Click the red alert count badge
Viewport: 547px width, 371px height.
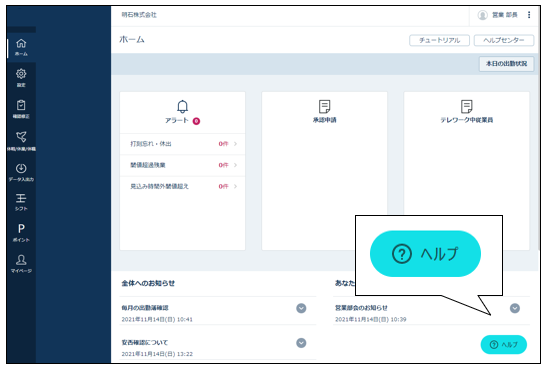click(x=196, y=121)
